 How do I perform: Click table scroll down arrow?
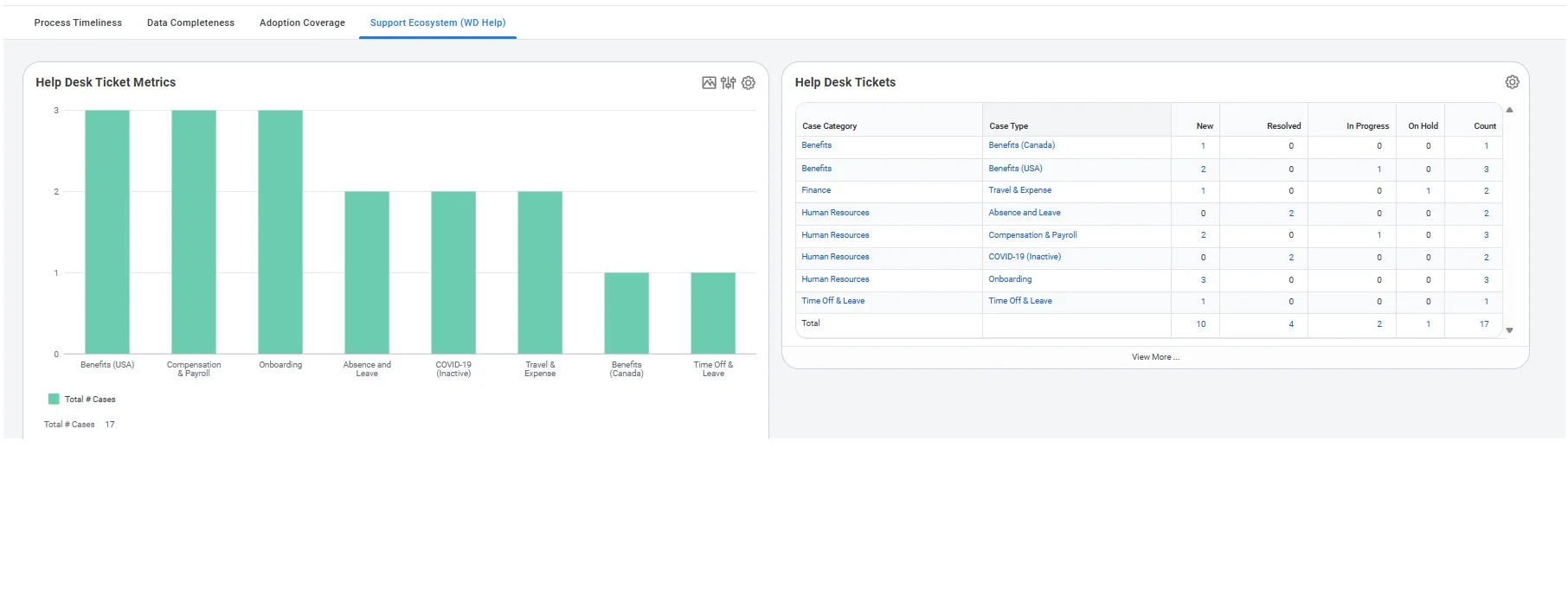click(1509, 330)
